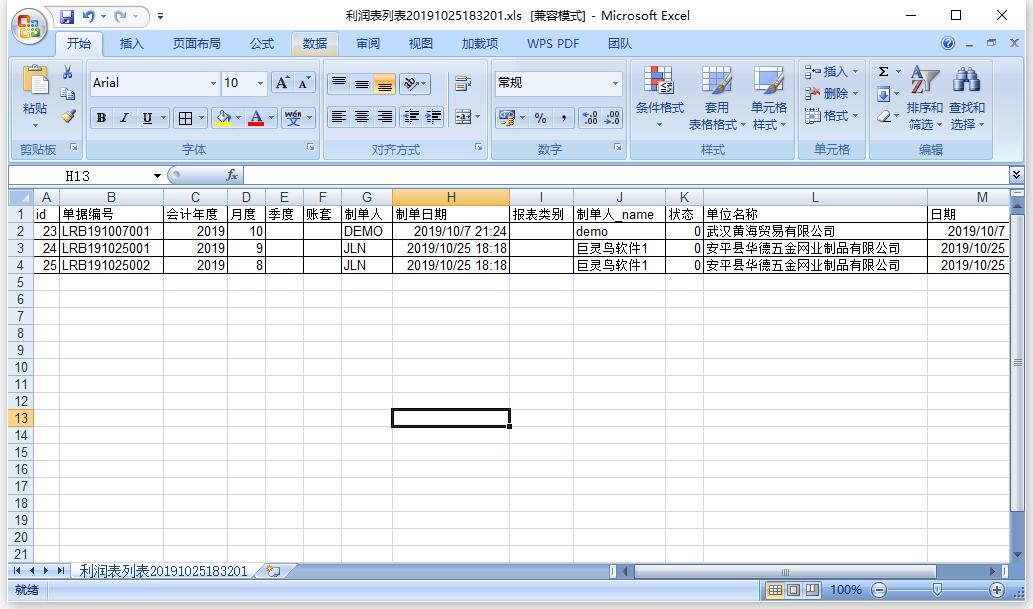Viewport: 1033px width, 609px height.
Task: Switch to the 公式 ribbon tab
Action: [262, 44]
